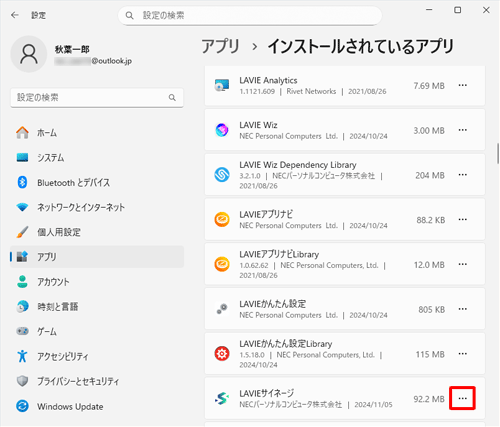
Task: Click the magnifier icon in top search
Action: [x=129, y=15]
